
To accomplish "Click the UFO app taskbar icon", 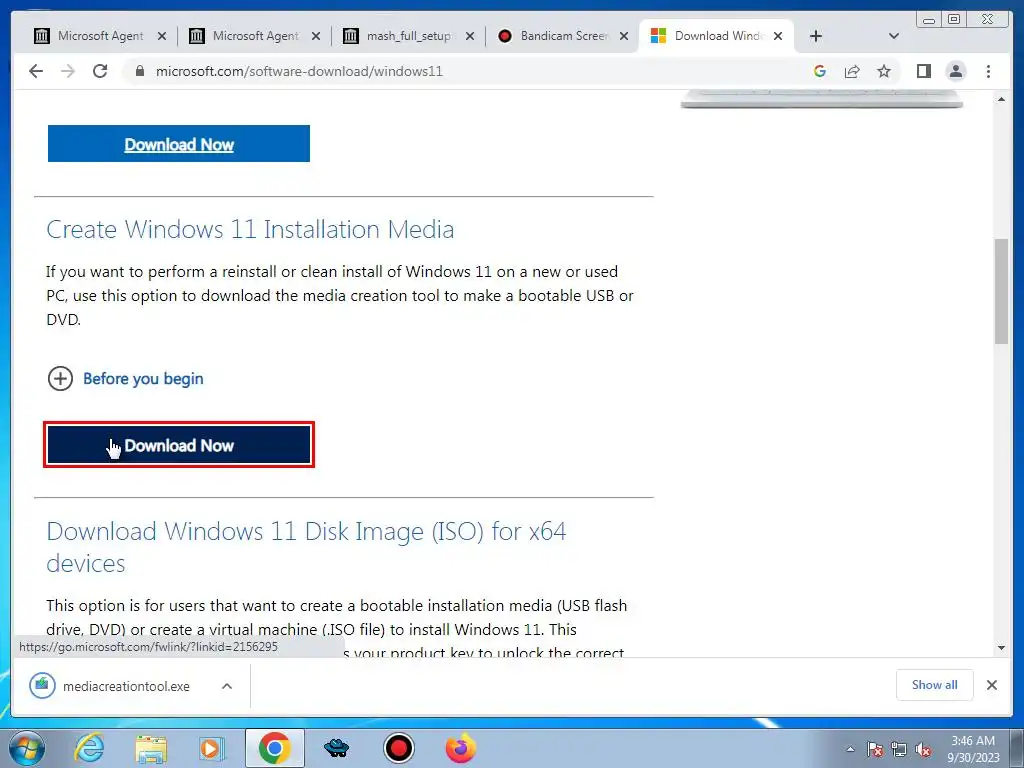I will pos(336,748).
